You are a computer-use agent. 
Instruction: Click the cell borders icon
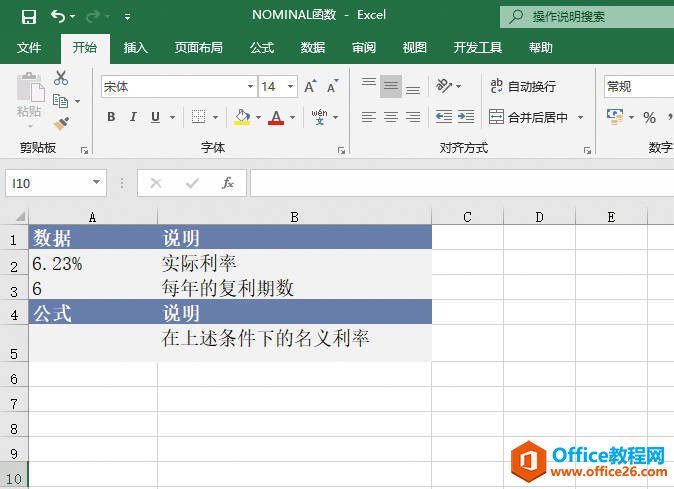coord(198,117)
